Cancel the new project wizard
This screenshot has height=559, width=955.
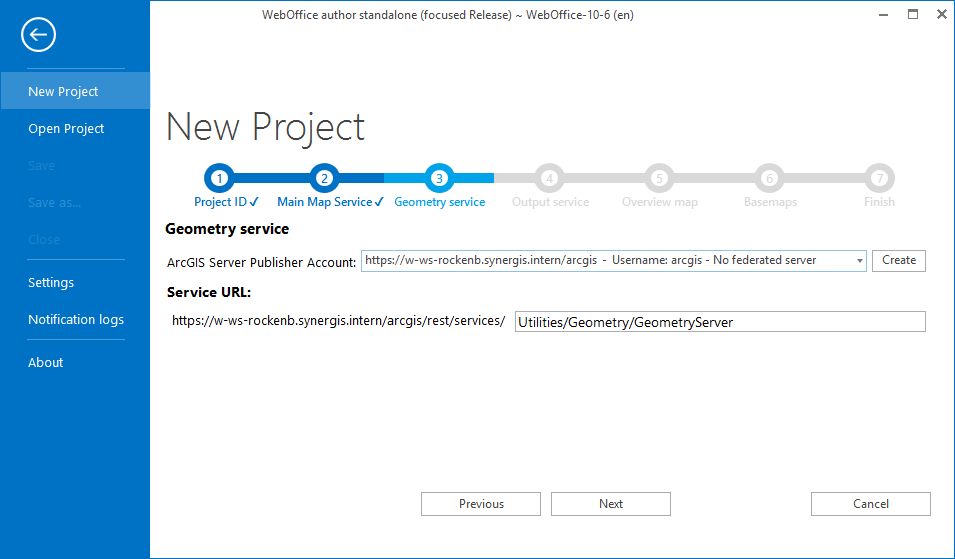tap(871, 504)
